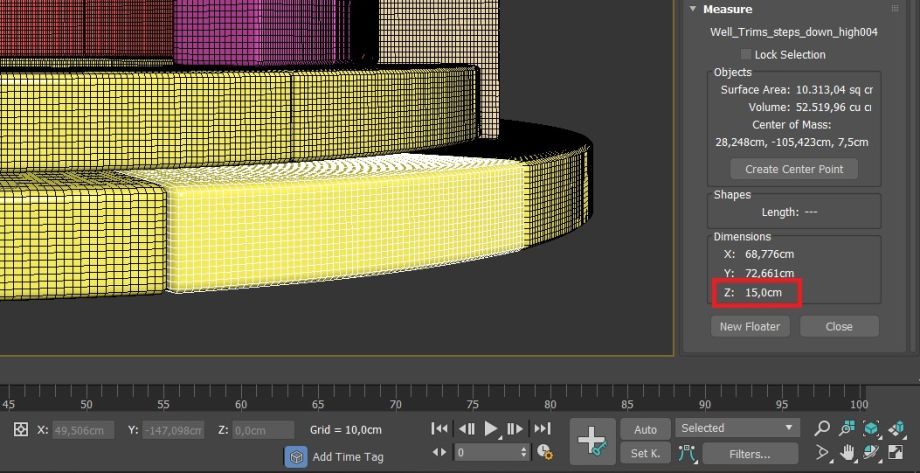Open Time Configuration clock icon
The height and width of the screenshot is (473, 920).
(544, 452)
